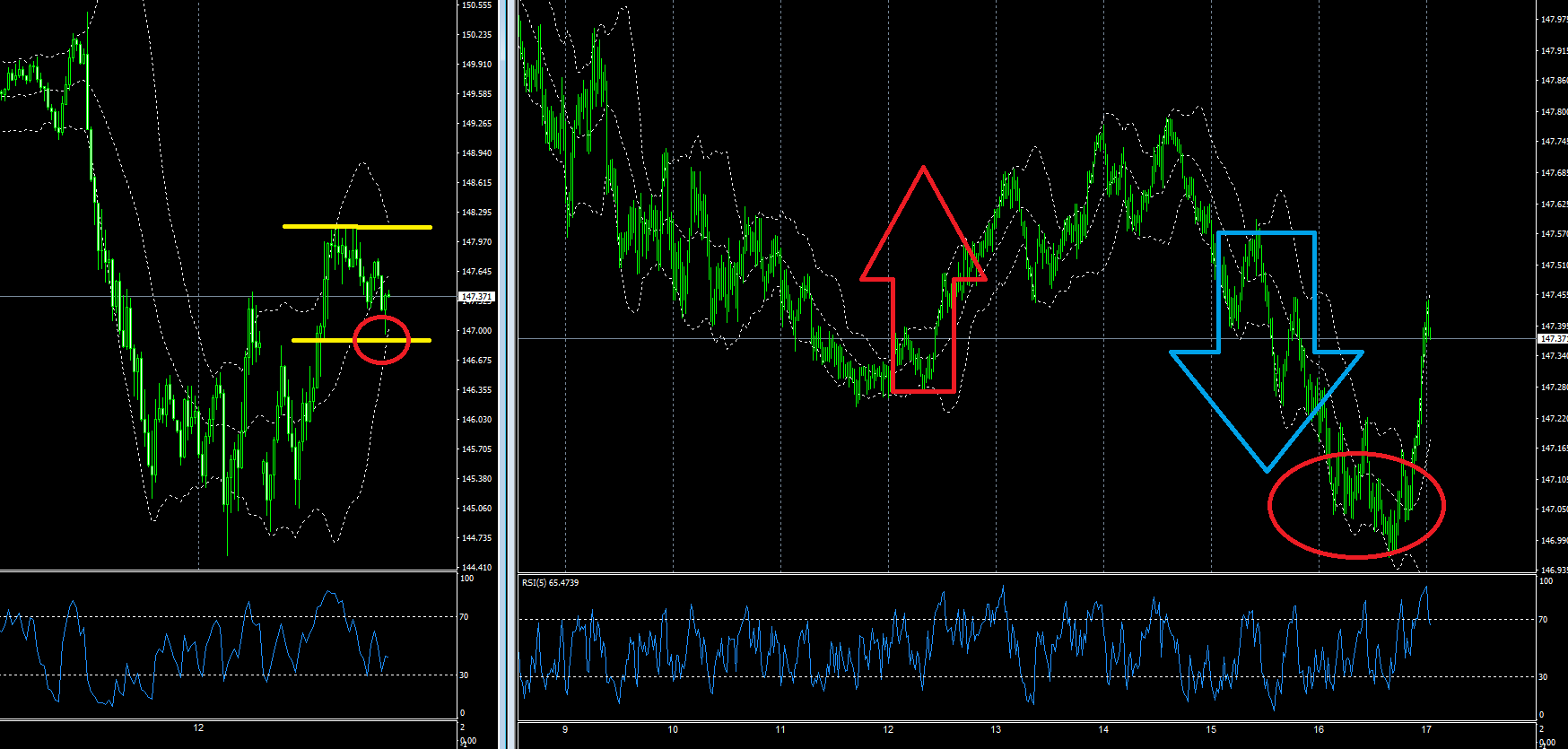Select the 146.355 price axis value
This screenshot has width=1568, height=749.
(x=476, y=390)
